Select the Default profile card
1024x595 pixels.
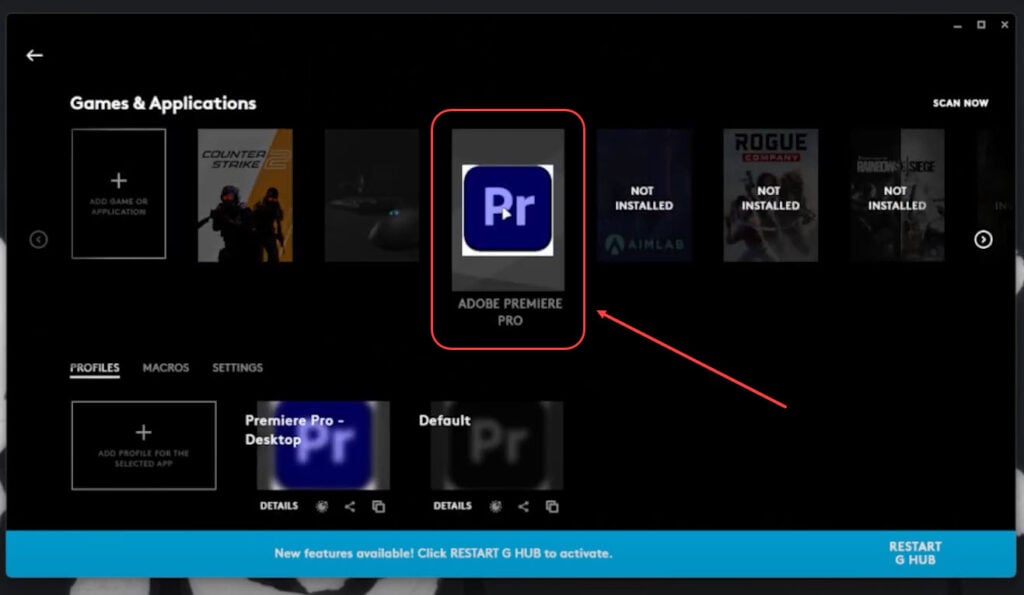pos(497,445)
